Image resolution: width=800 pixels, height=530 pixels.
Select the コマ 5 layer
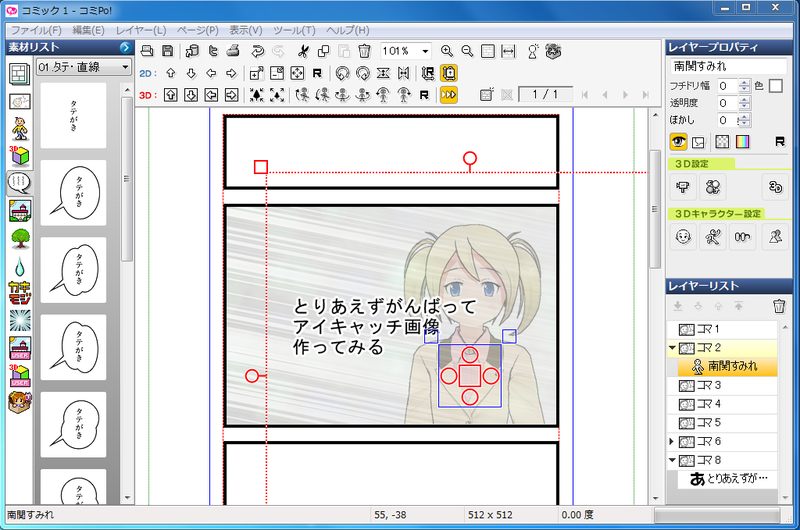pos(722,422)
